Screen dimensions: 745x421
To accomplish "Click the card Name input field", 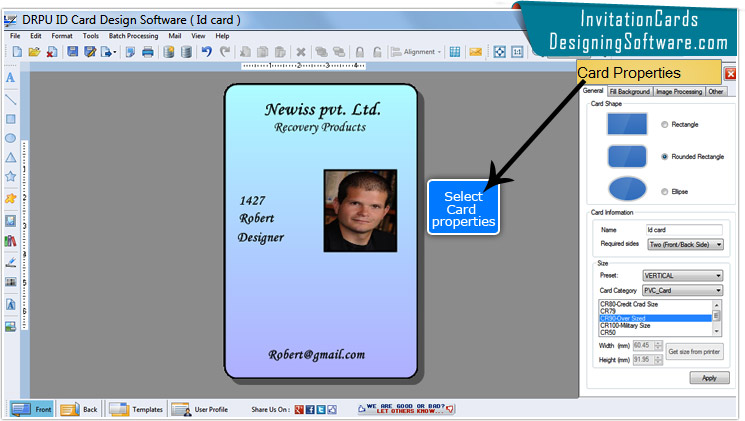I will (x=684, y=230).
